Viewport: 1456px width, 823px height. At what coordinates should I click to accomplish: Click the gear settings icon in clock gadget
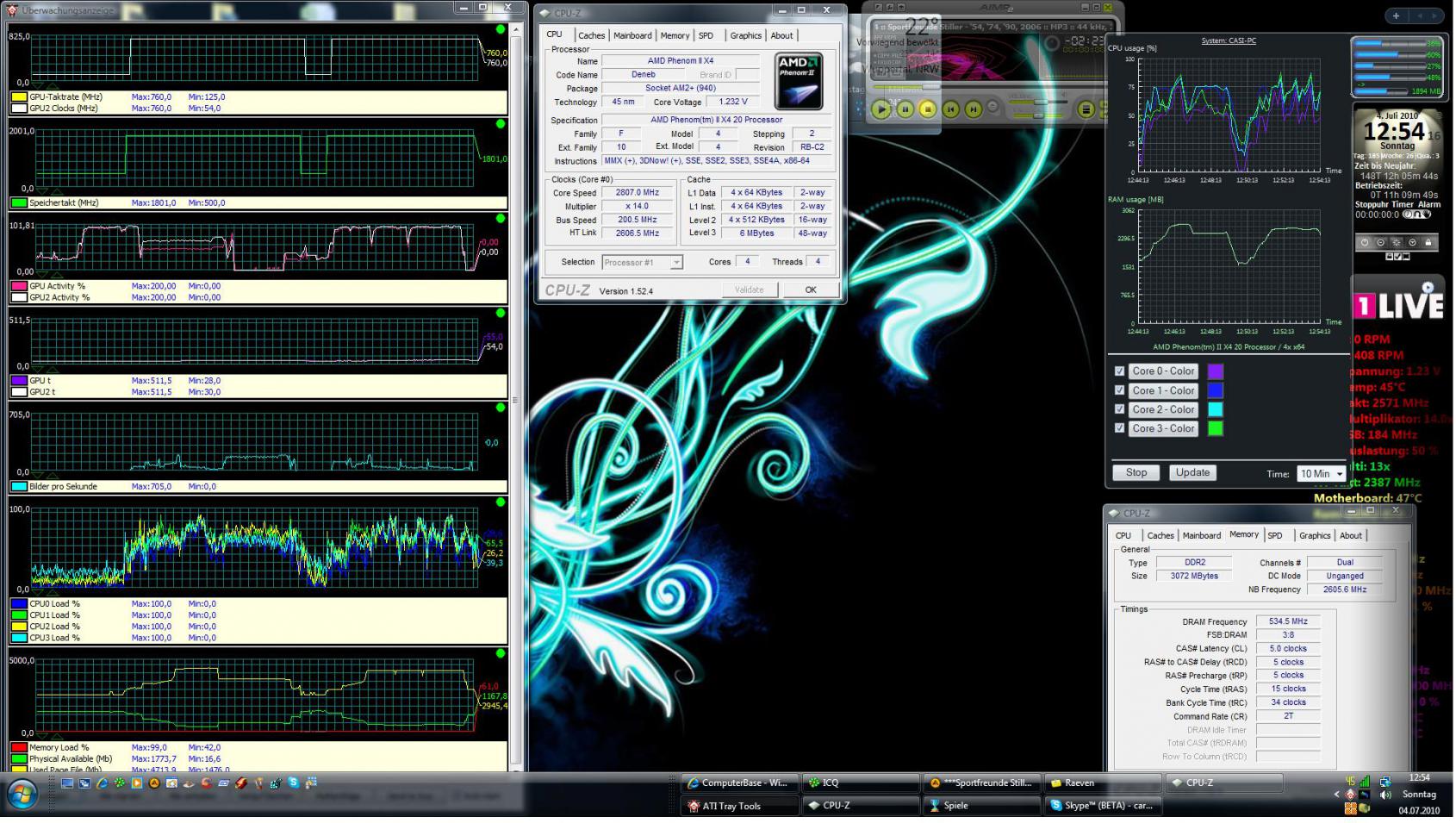click(1397, 242)
